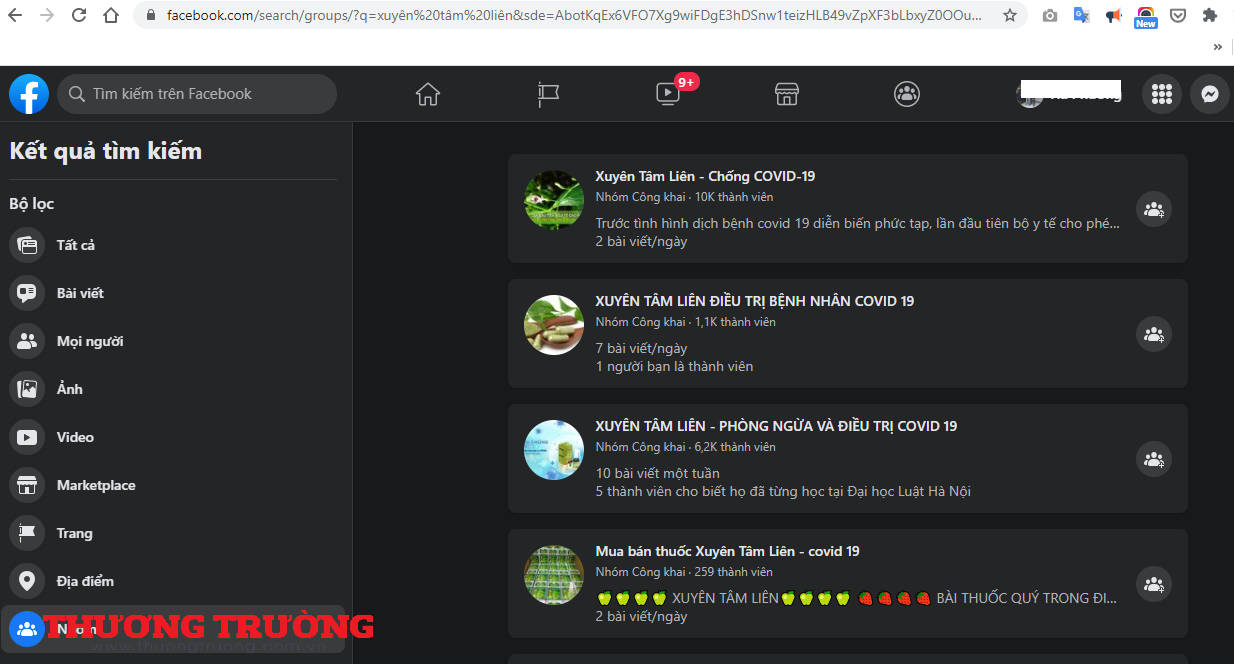The height and width of the screenshot is (664, 1234).
Task: Filter results by Mọi người
Action: pos(90,341)
